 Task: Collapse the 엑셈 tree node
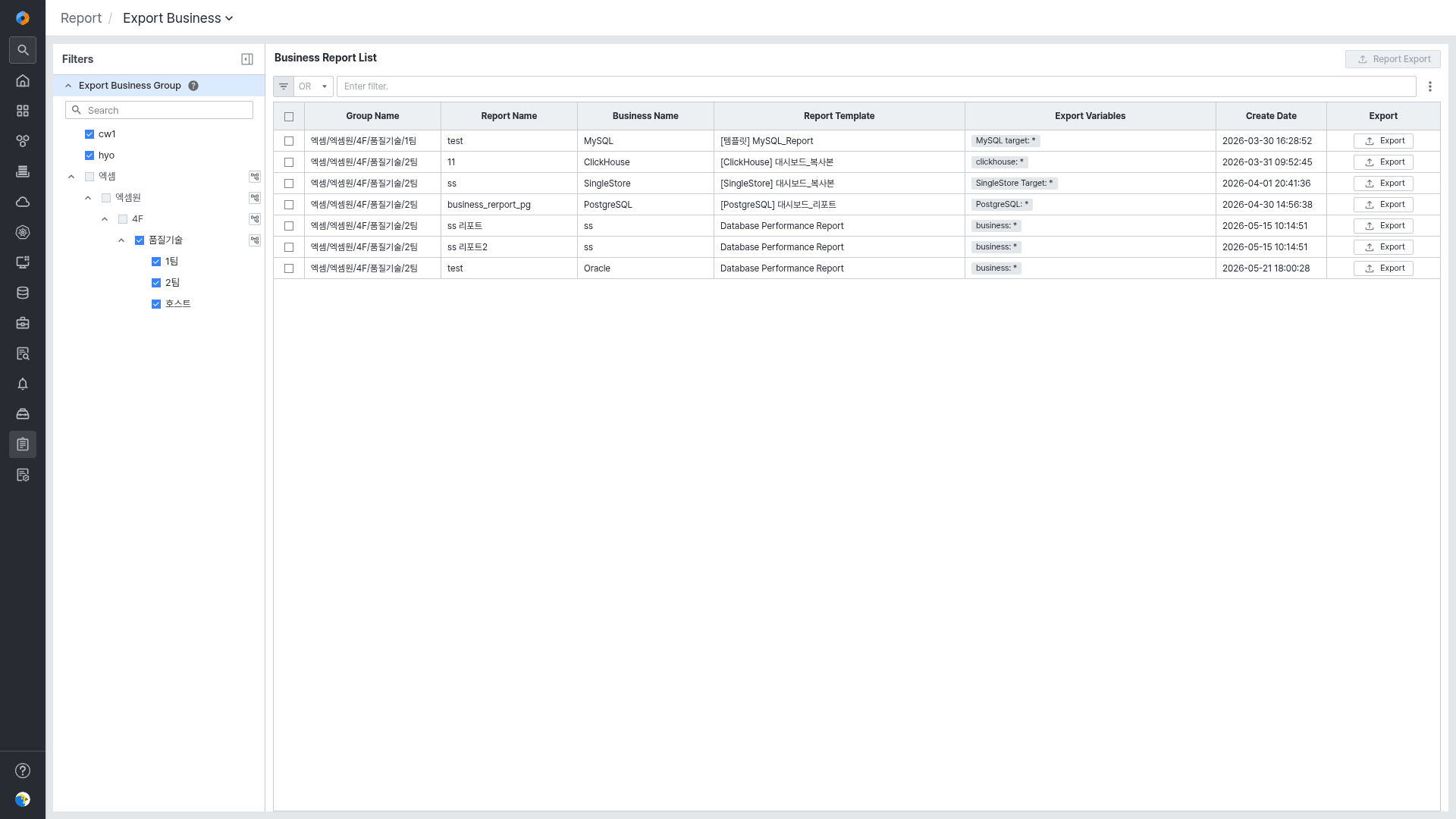[x=71, y=177]
